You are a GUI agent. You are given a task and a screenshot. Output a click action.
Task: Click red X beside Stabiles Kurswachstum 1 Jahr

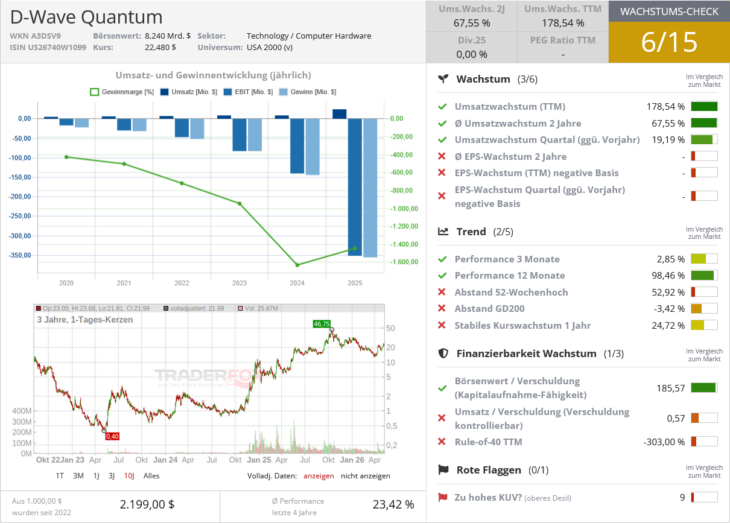(x=442, y=325)
